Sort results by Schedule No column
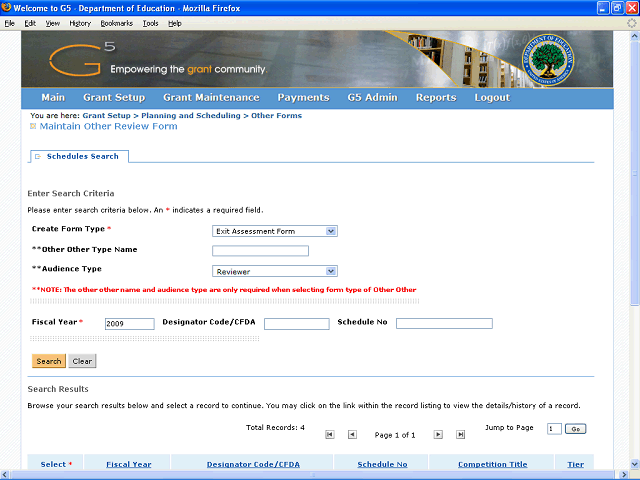Screen dimensions: 640x480 tap(382, 464)
